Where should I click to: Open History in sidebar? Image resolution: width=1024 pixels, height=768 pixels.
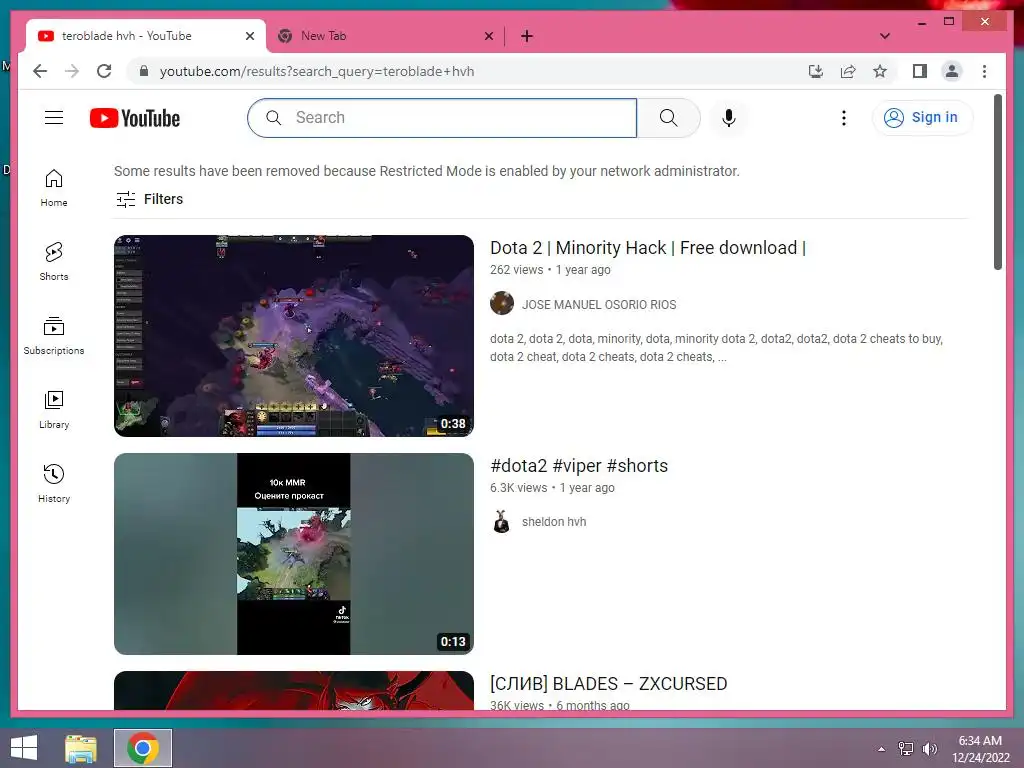[54, 483]
